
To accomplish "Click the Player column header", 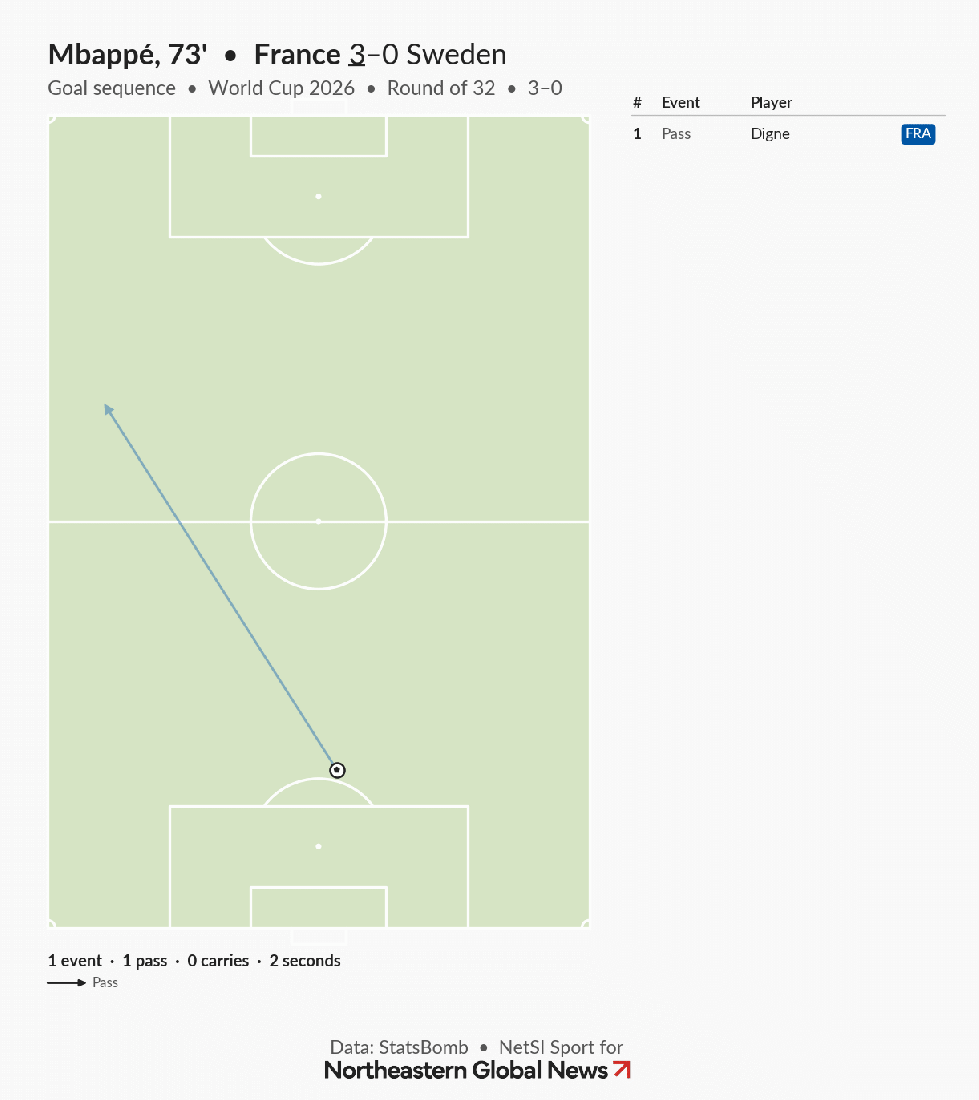I will (771, 103).
